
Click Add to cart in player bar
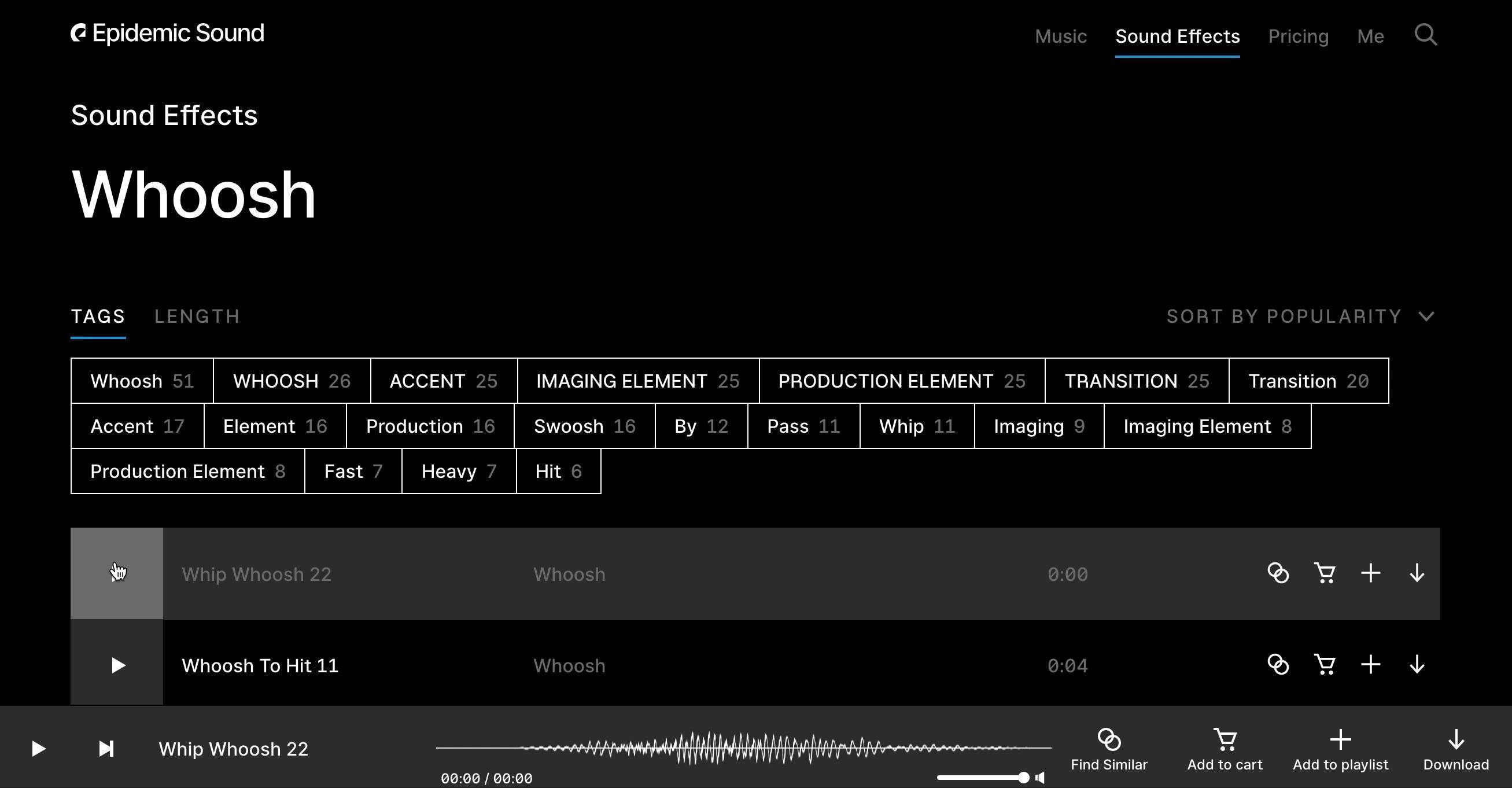pos(1225,750)
